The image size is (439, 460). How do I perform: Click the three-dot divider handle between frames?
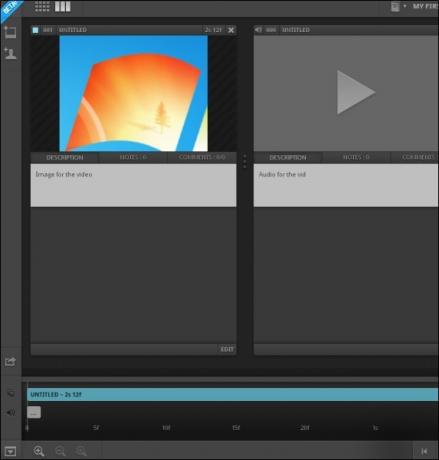point(245,161)
